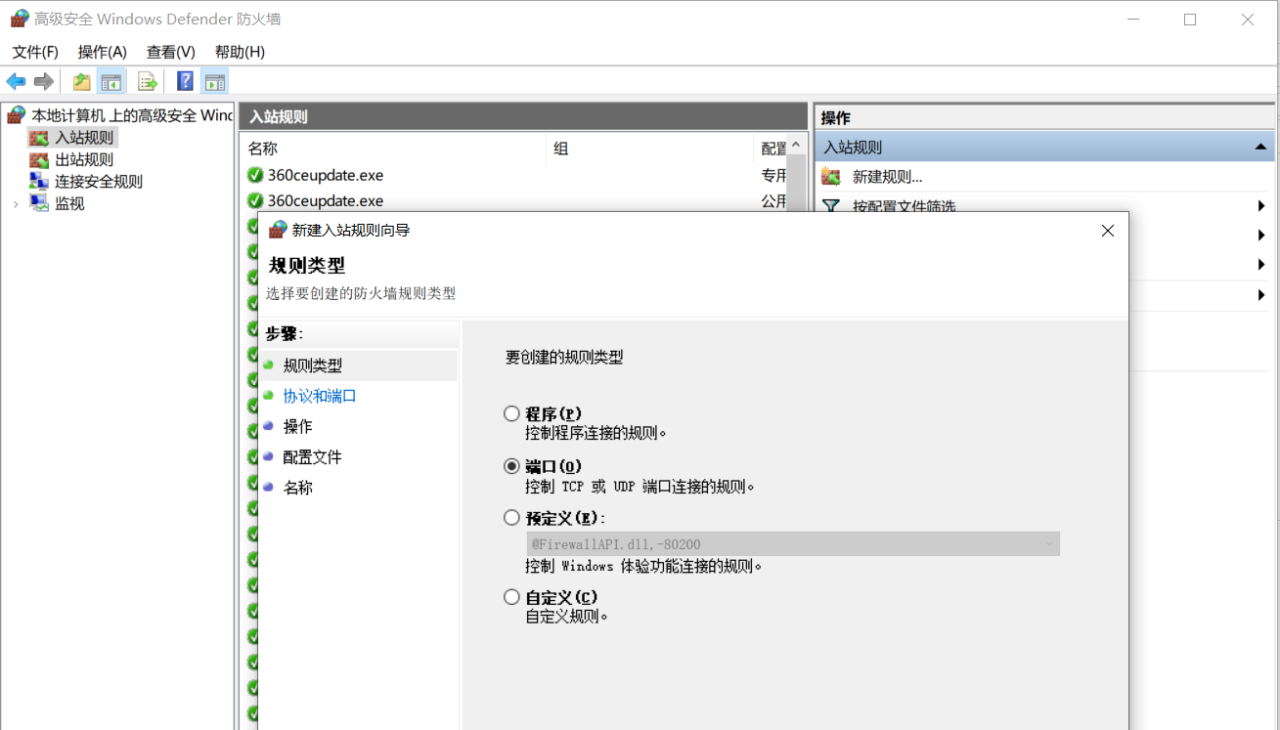
Task: Click the 专用 profile cell
Action: 774,175
